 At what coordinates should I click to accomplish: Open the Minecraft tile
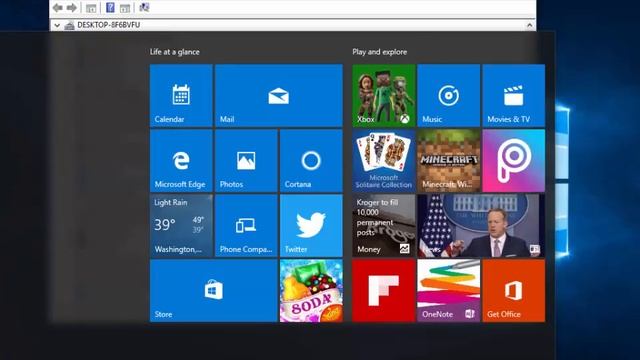point(449,161)
